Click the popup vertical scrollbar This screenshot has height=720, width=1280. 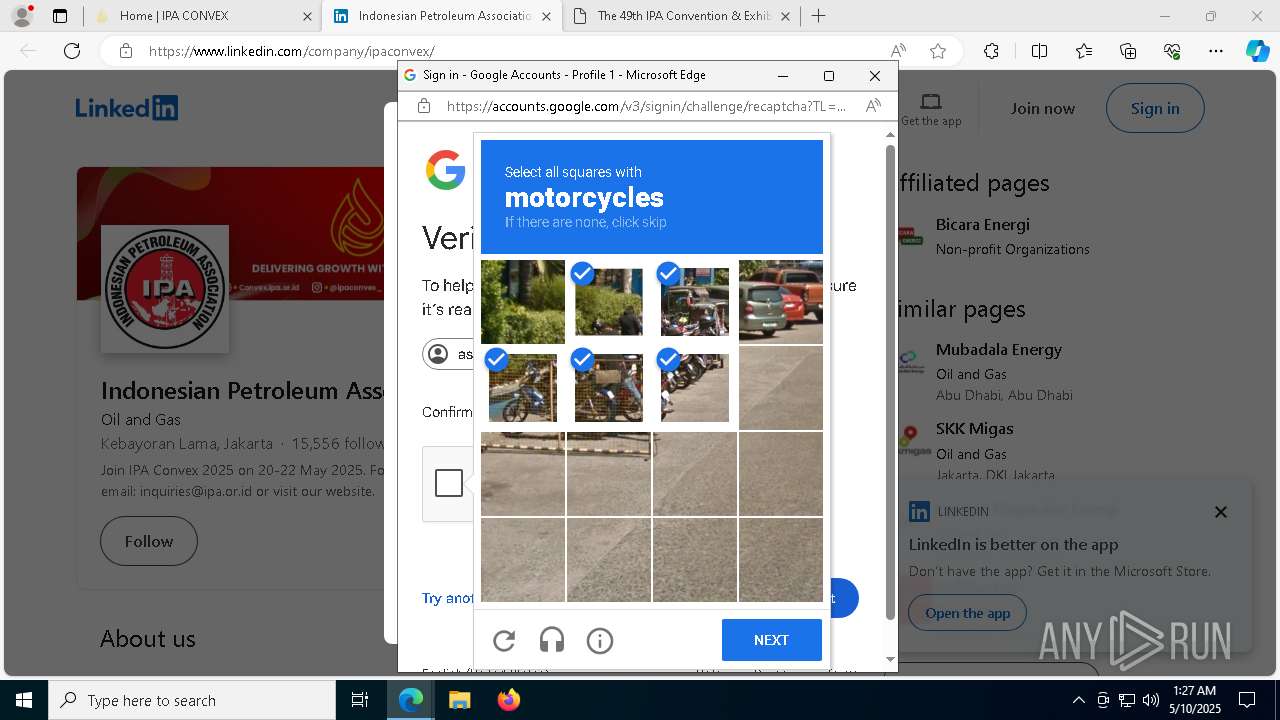890,380
